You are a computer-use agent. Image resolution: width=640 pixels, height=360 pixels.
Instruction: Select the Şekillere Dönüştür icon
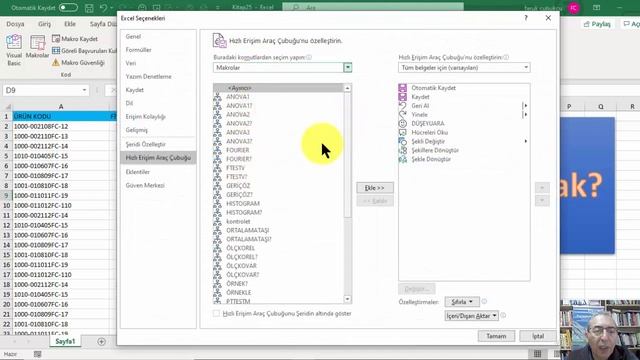402,150
